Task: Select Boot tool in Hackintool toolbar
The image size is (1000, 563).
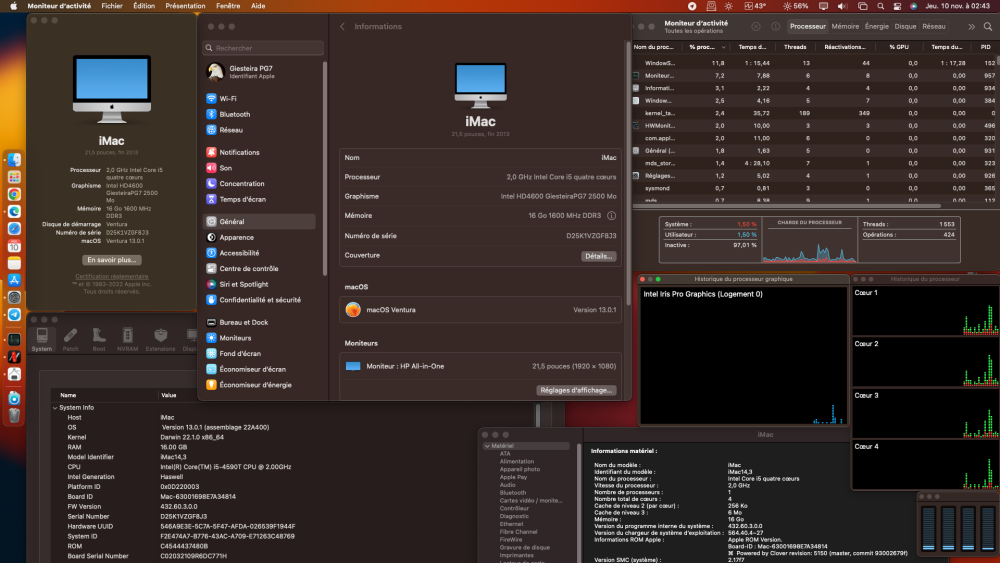Action: (99, 339)
